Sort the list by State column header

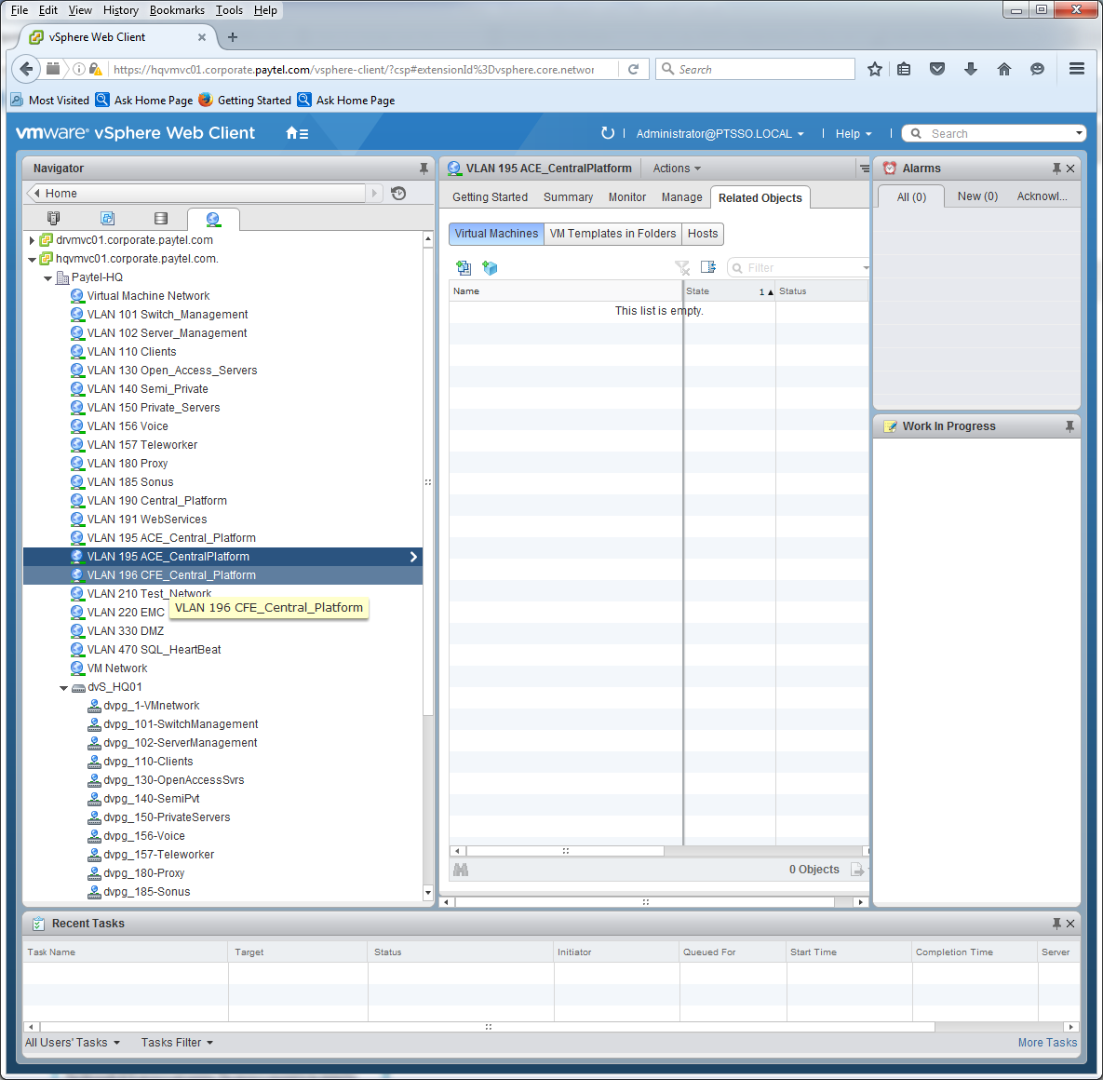[729, 291]
